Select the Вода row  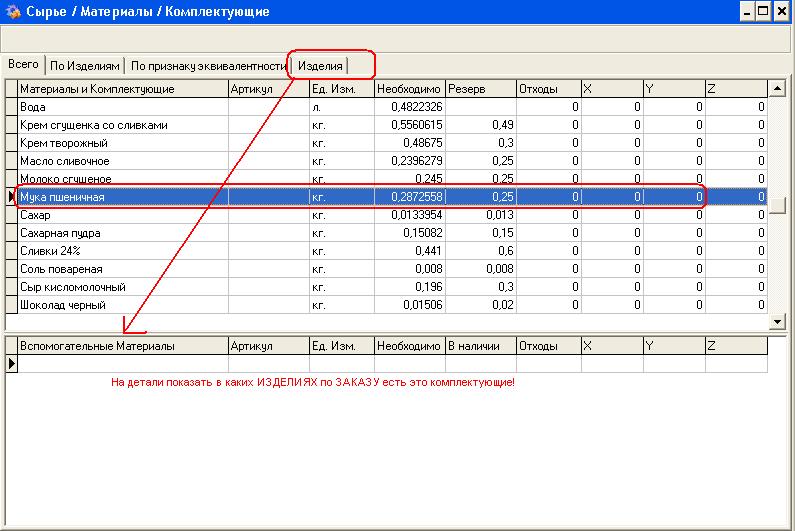tap(123, 107)
